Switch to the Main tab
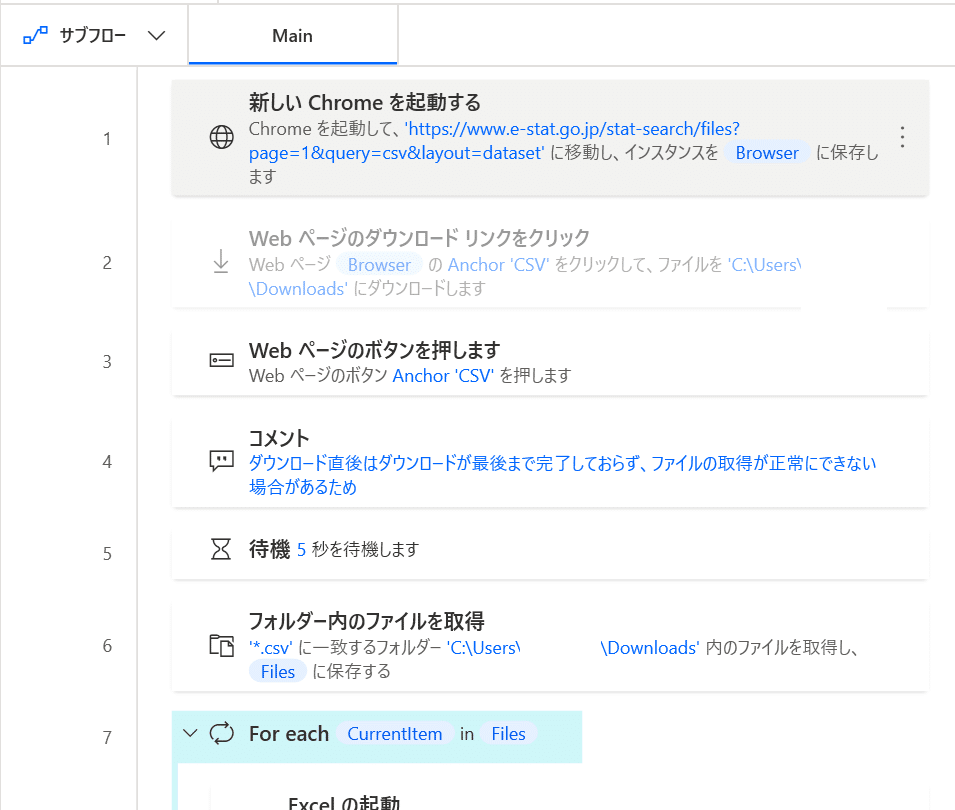955x810 pixels. (293, 35)
